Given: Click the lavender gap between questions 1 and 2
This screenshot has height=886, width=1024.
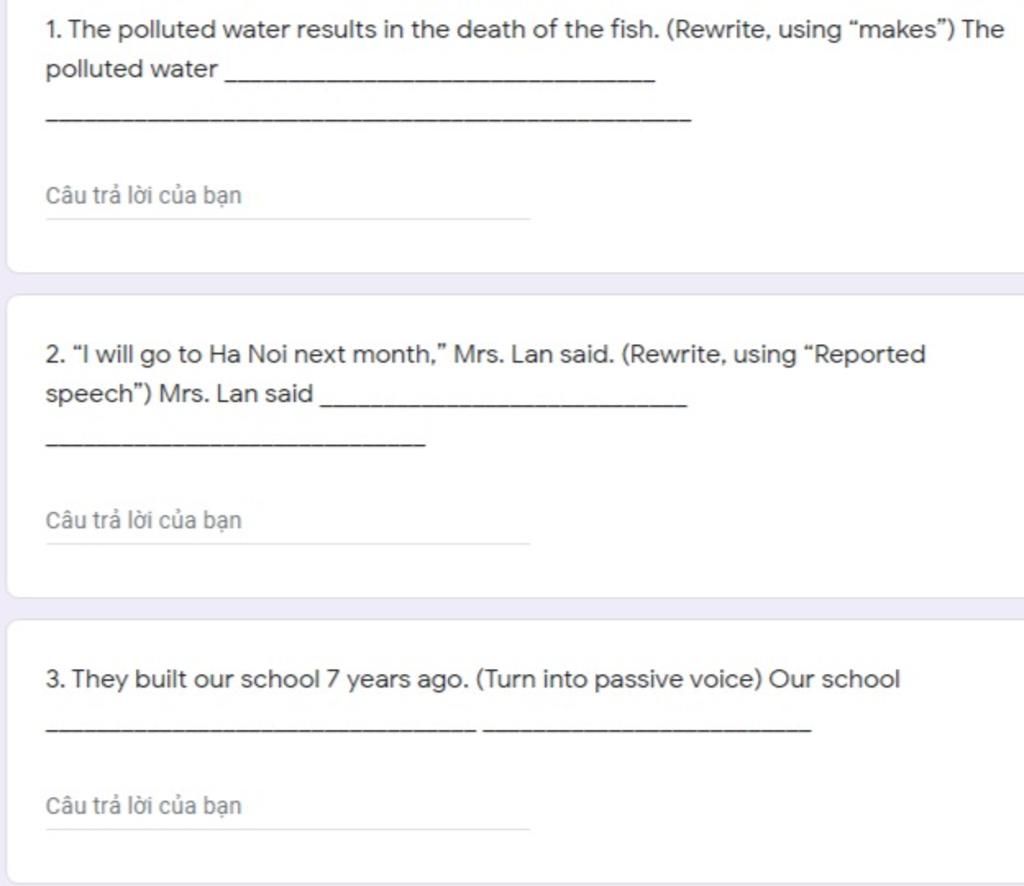Looking at the screenshot, I should pos(512,284).
